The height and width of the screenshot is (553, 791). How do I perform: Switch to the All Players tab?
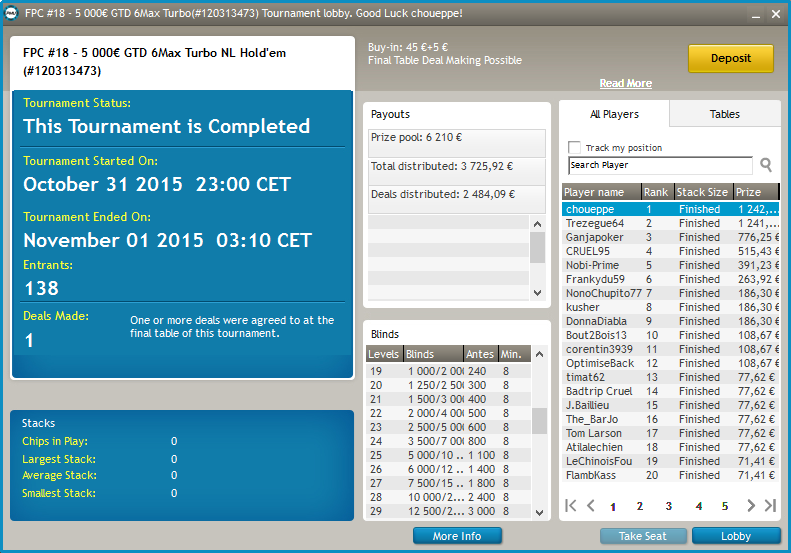coord(614,114)
